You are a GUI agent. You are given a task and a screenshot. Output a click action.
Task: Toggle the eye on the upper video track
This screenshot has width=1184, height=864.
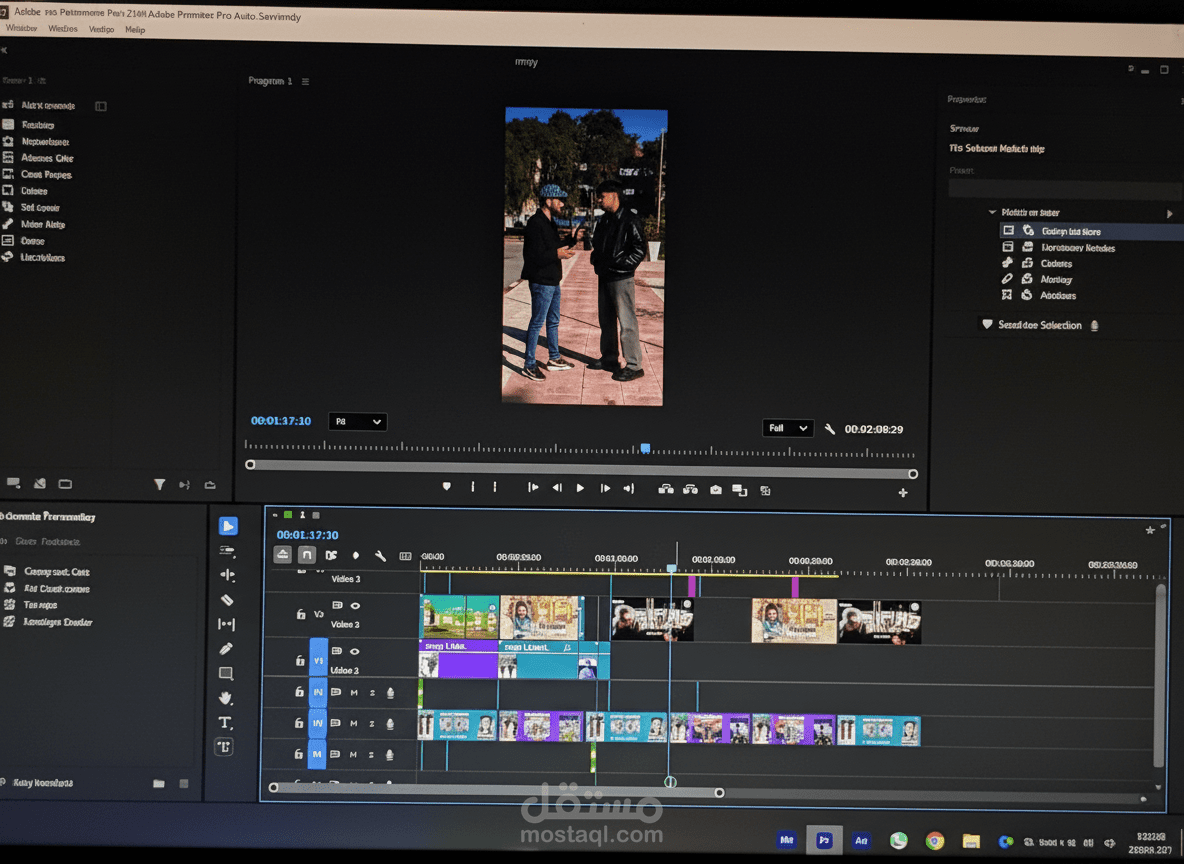tap(355, 606)
